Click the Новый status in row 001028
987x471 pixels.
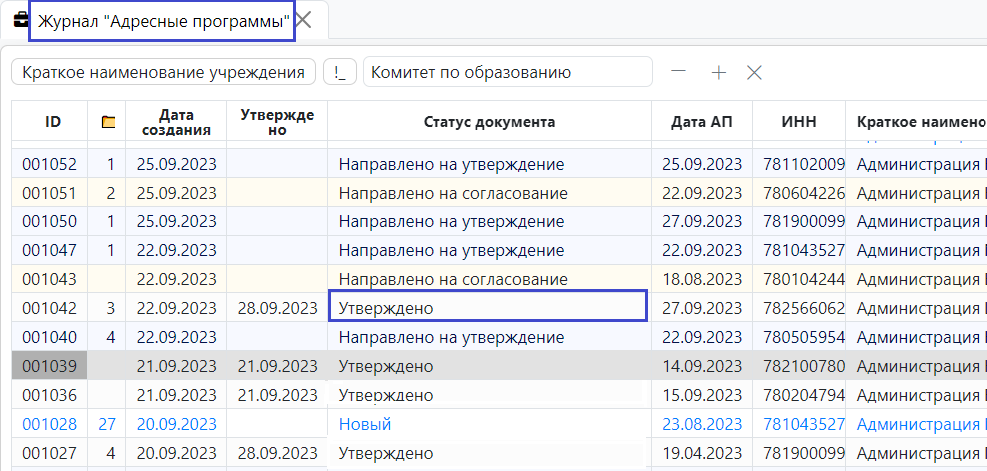[365, 424]
